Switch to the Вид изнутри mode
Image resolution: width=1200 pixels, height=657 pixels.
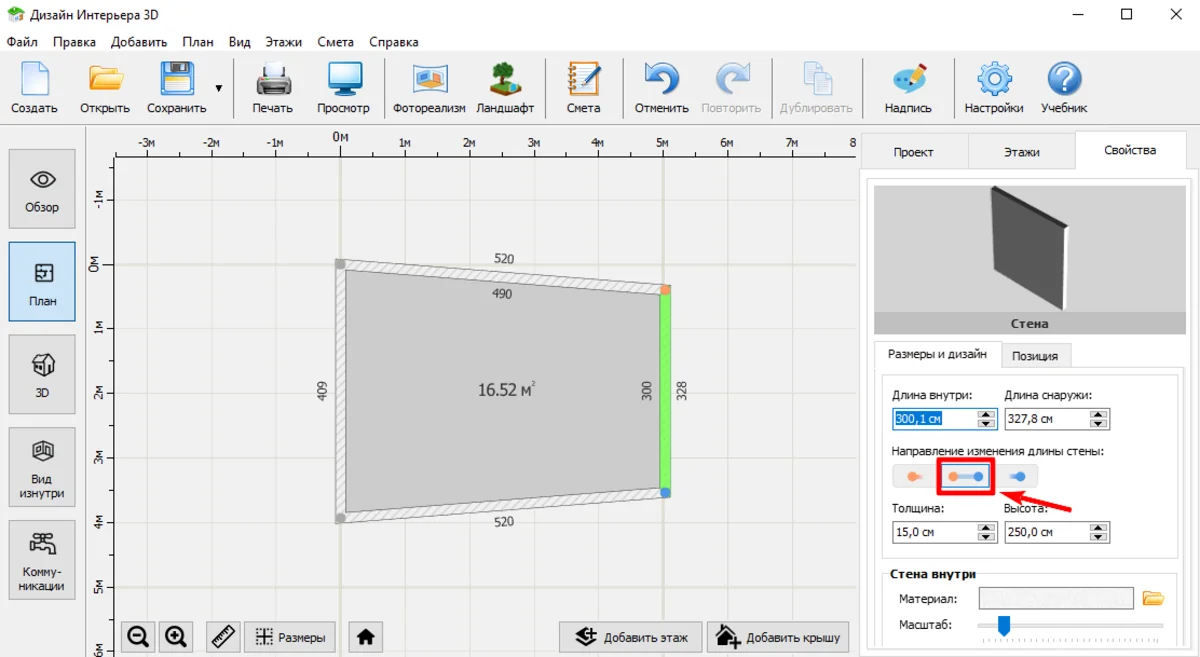42,467
